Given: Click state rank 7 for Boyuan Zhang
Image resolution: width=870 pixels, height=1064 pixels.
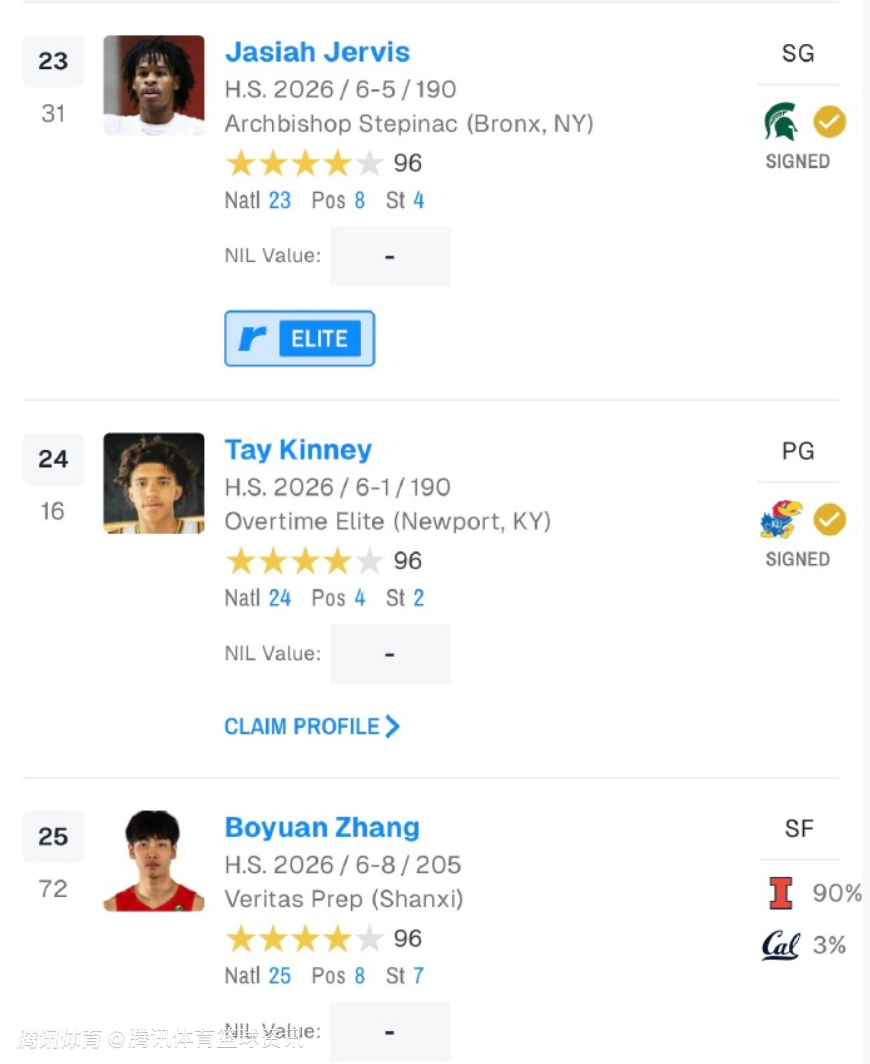Looking at the screenshot, I should coord(418,976).
